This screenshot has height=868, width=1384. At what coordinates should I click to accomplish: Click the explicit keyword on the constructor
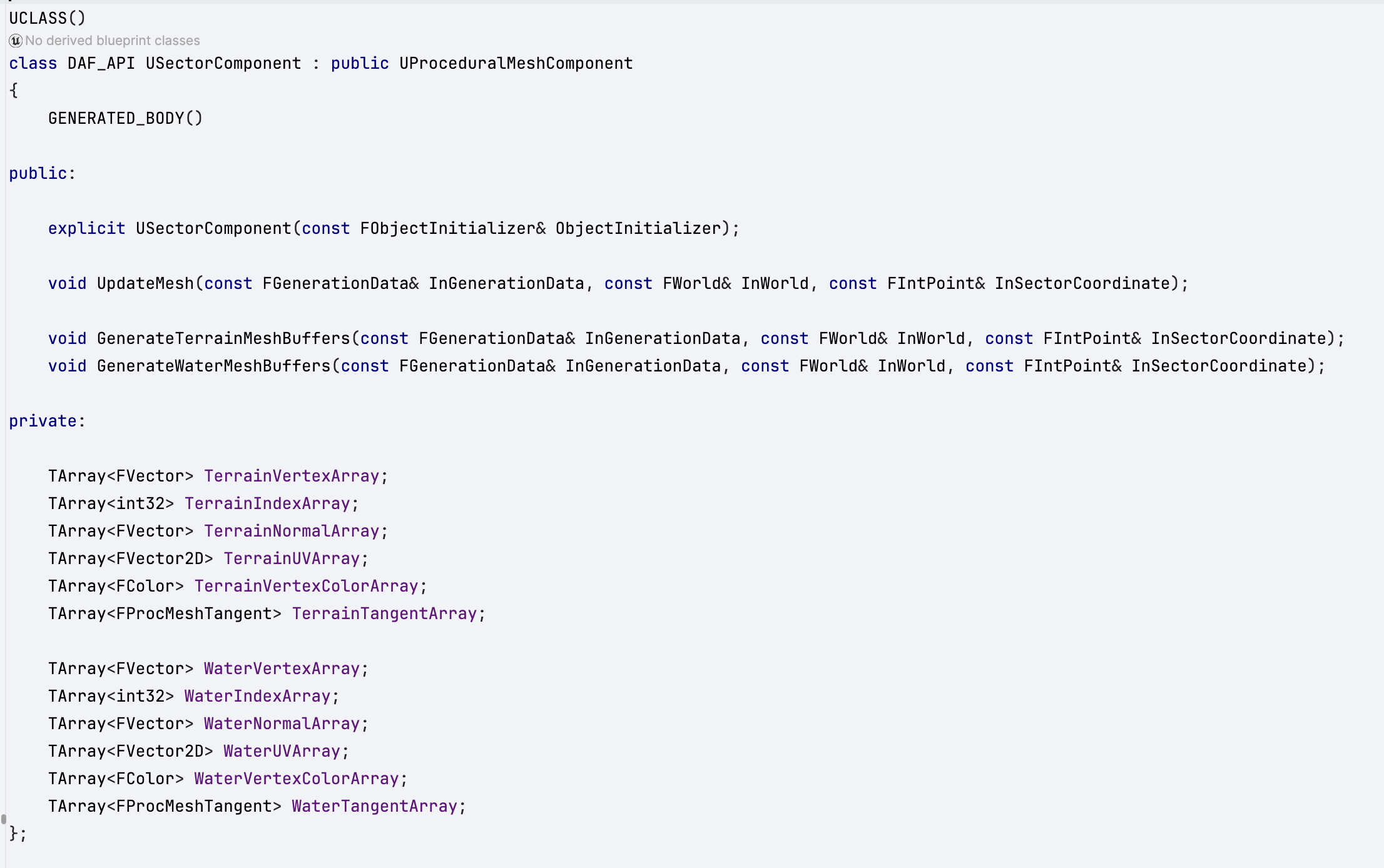click(x=87, y=228)
